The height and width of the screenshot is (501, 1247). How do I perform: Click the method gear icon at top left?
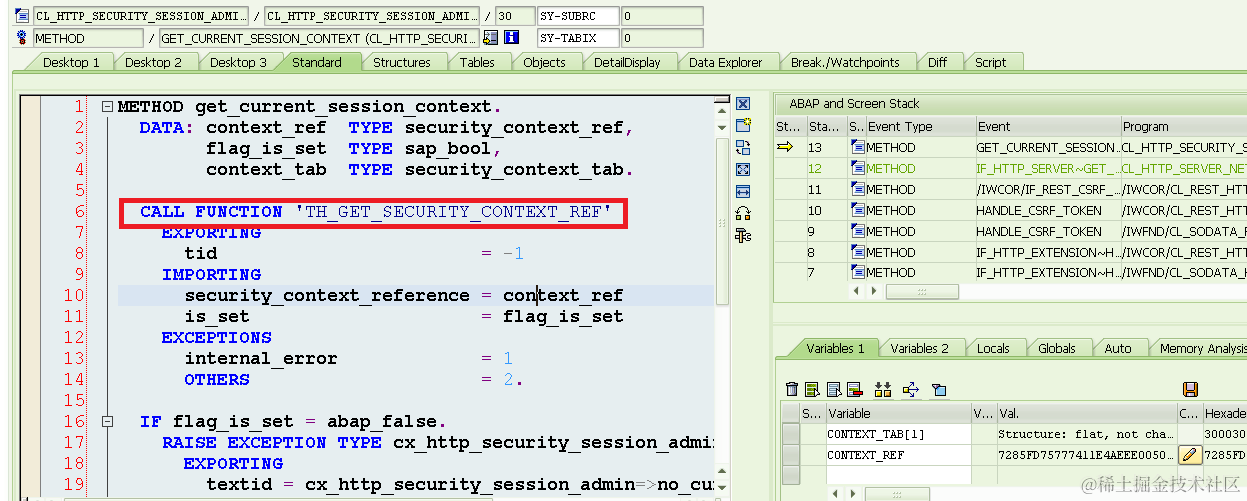point(22,38)
